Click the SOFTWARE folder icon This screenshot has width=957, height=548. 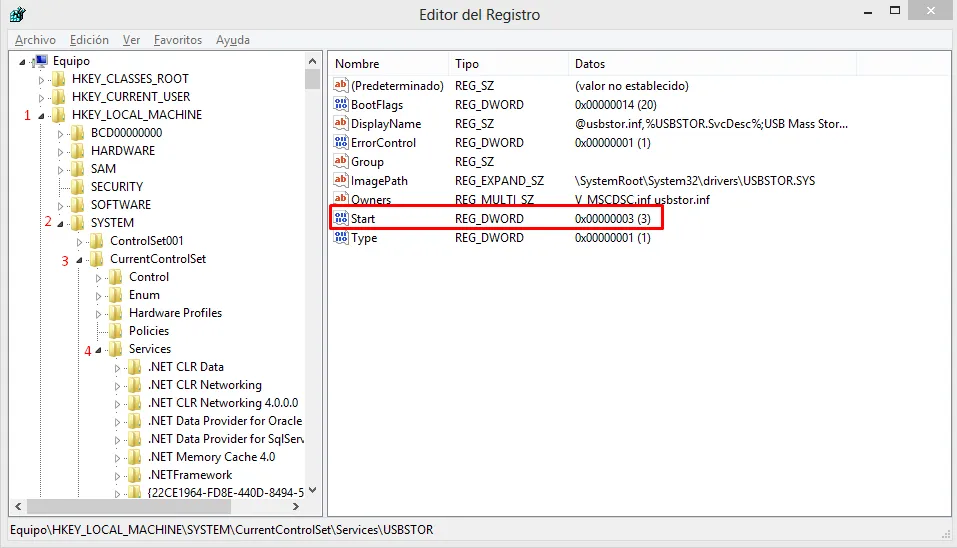(78, 204)
